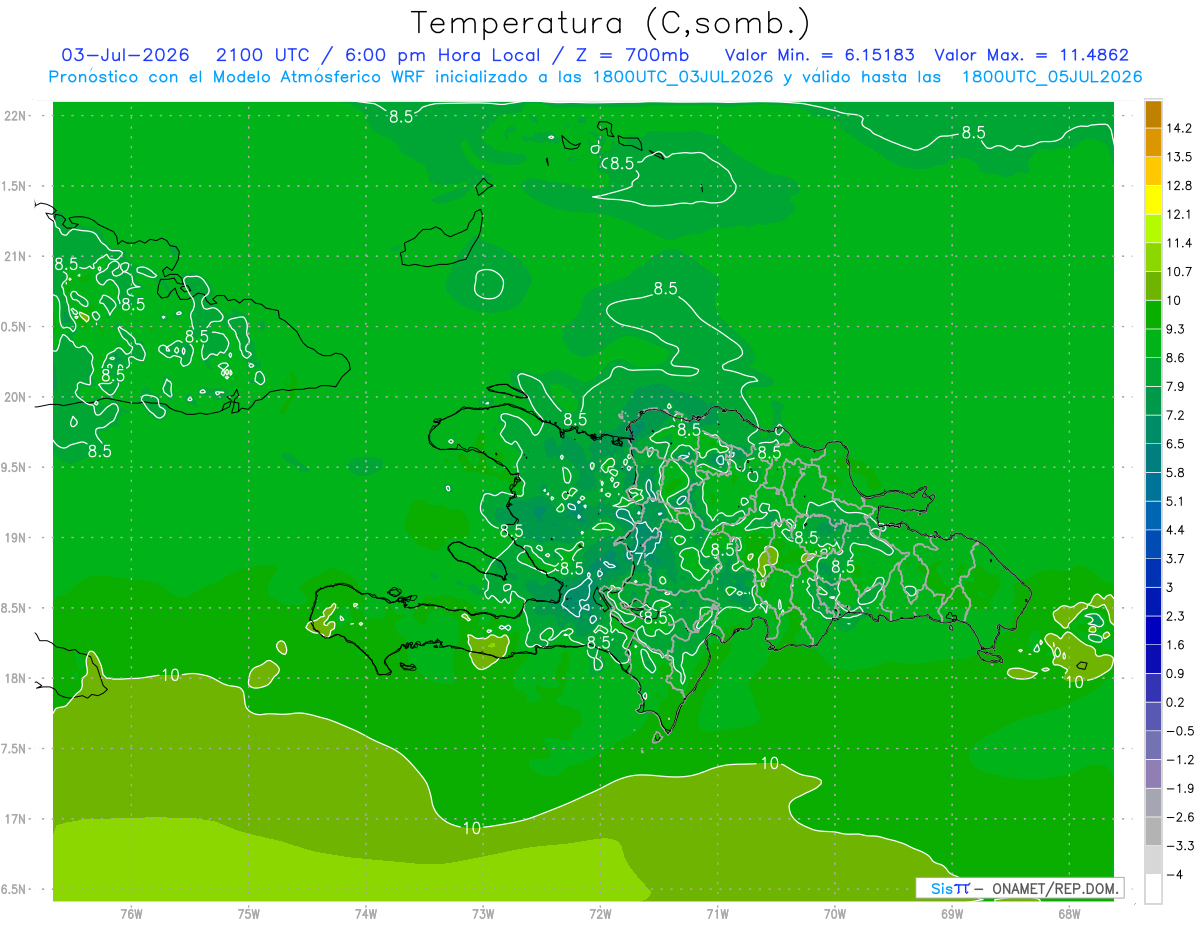Click the legend value 11.4
Image resolution: width=1200 pixels, height=927 pixels.
coord(1180,243)
